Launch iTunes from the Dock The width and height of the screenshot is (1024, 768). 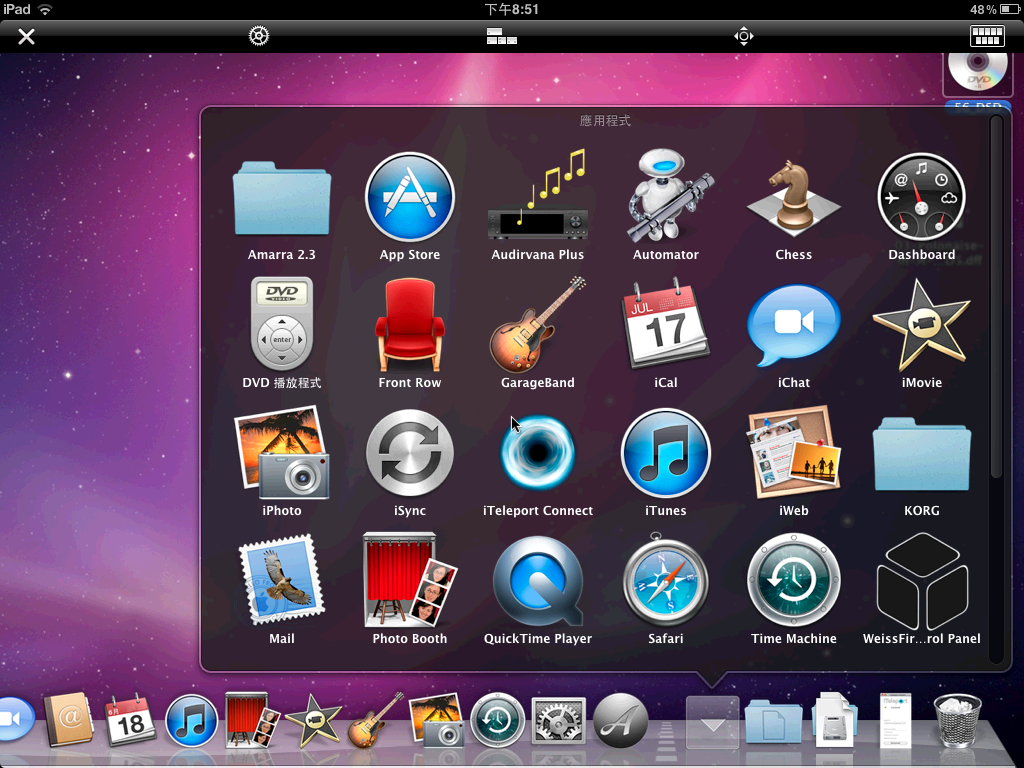coord(191,721)
